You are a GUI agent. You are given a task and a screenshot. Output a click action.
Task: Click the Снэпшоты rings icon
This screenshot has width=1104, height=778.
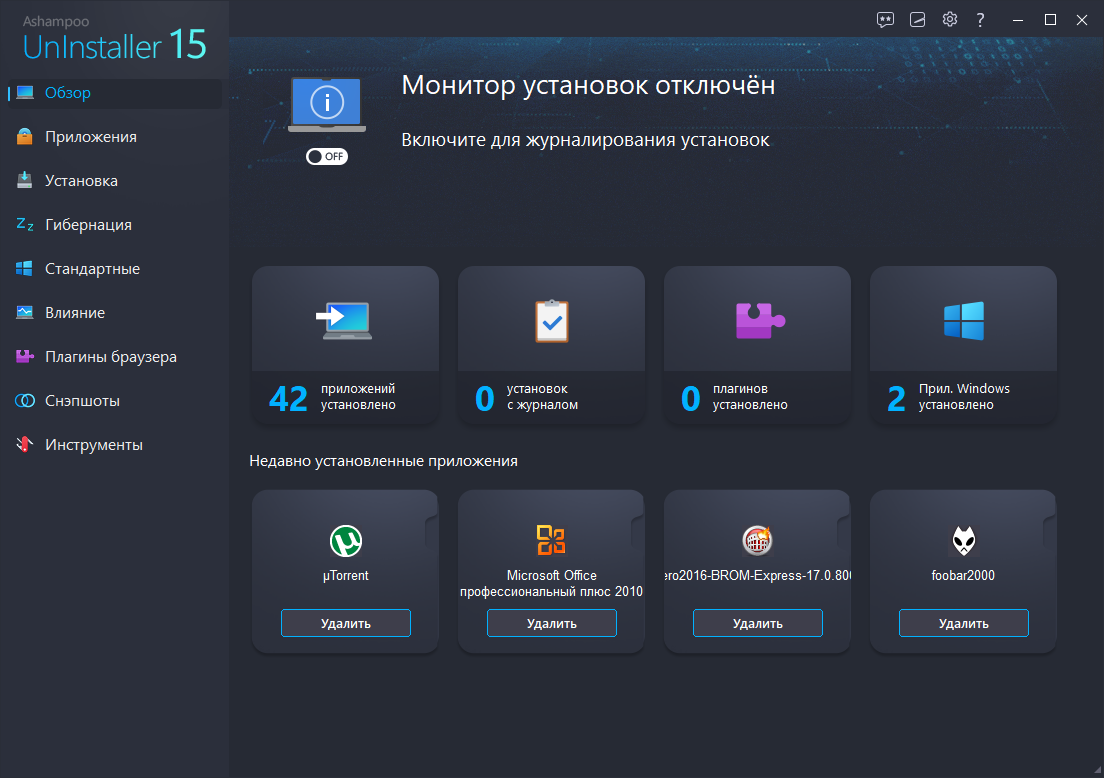25,401
